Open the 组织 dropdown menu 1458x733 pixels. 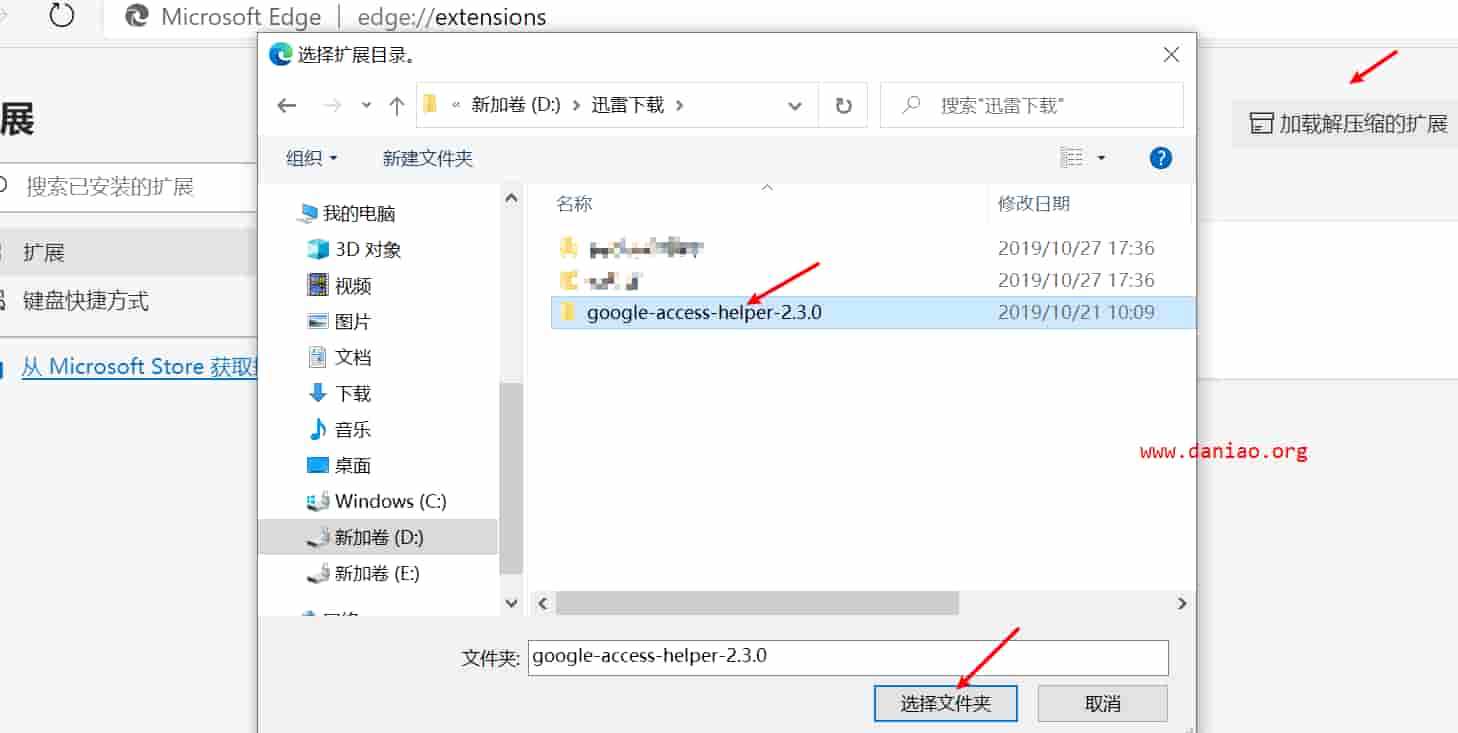point(312,158)
